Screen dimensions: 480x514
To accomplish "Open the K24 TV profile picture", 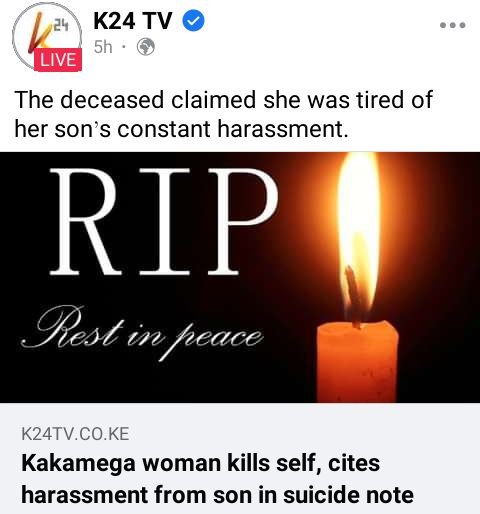I will coord(47,37).
